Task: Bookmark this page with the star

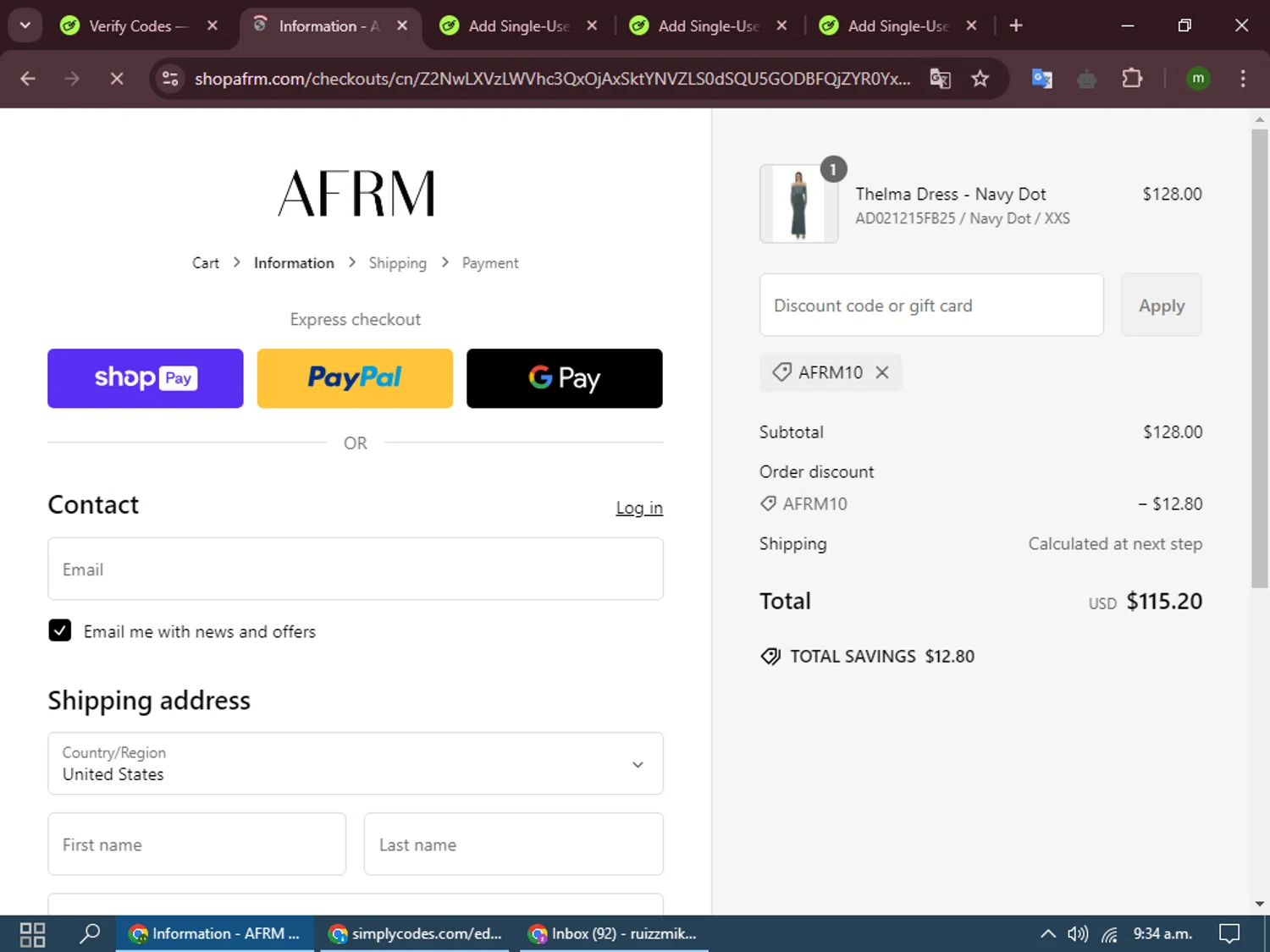Action: (x=980, y=79)
